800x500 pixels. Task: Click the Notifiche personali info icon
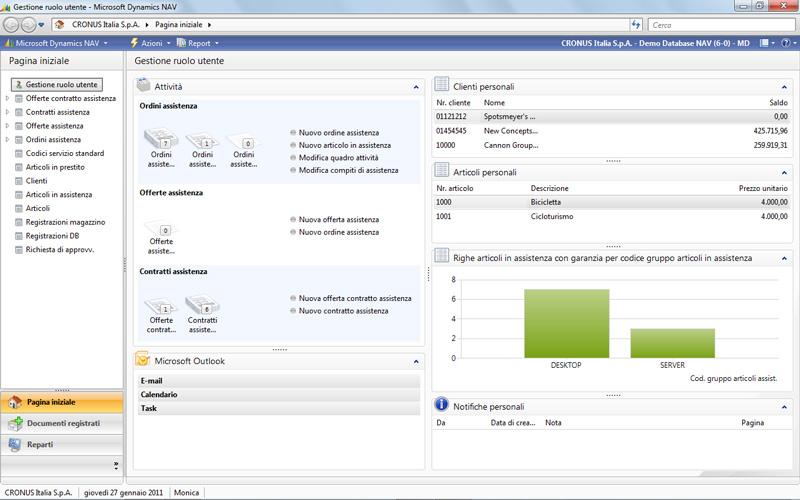point(441,405)
